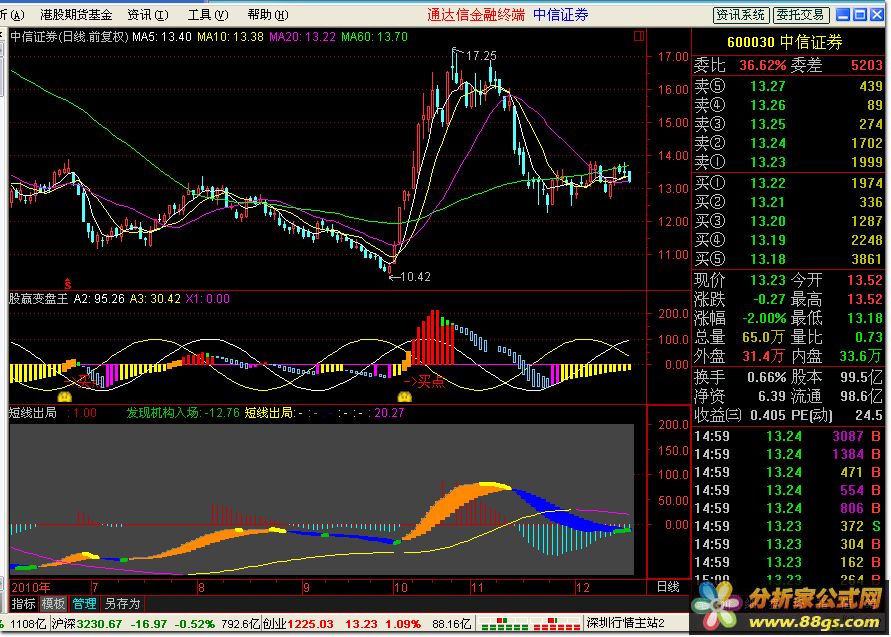Click the 委托交易 button
Screen dimensions: 891x637
click(801, 15)
